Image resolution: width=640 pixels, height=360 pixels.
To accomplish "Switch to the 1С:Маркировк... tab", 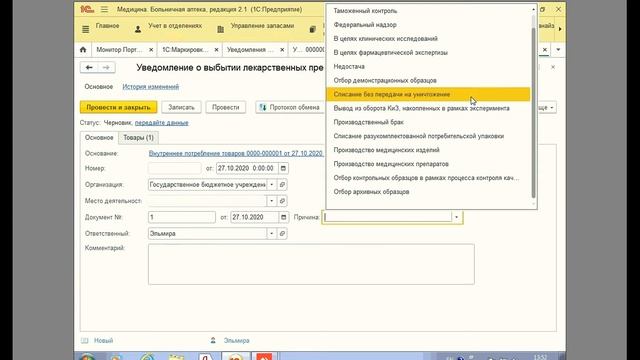I will click(x=185, y=50).
